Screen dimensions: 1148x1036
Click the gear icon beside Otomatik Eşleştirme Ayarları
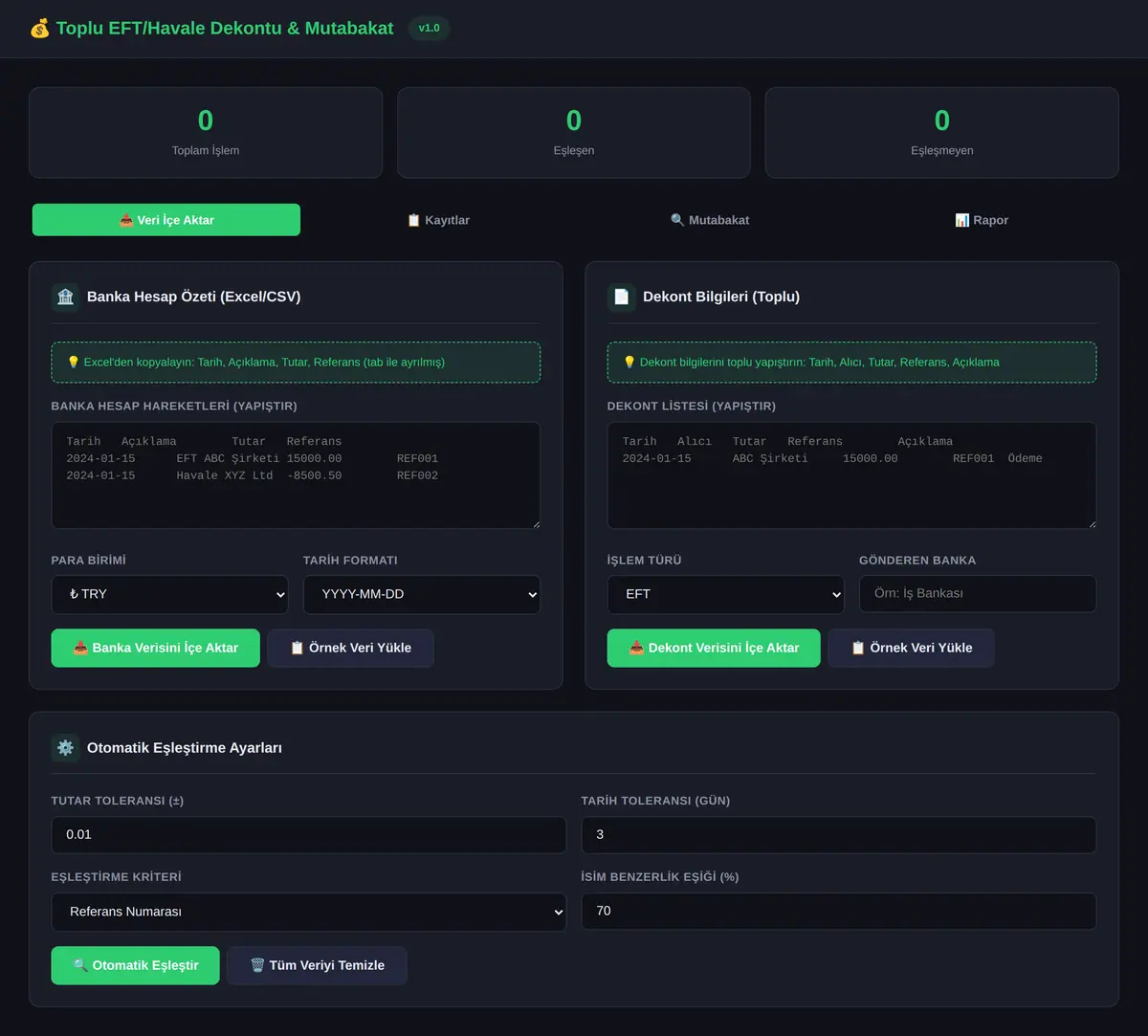tap(65, 748)
